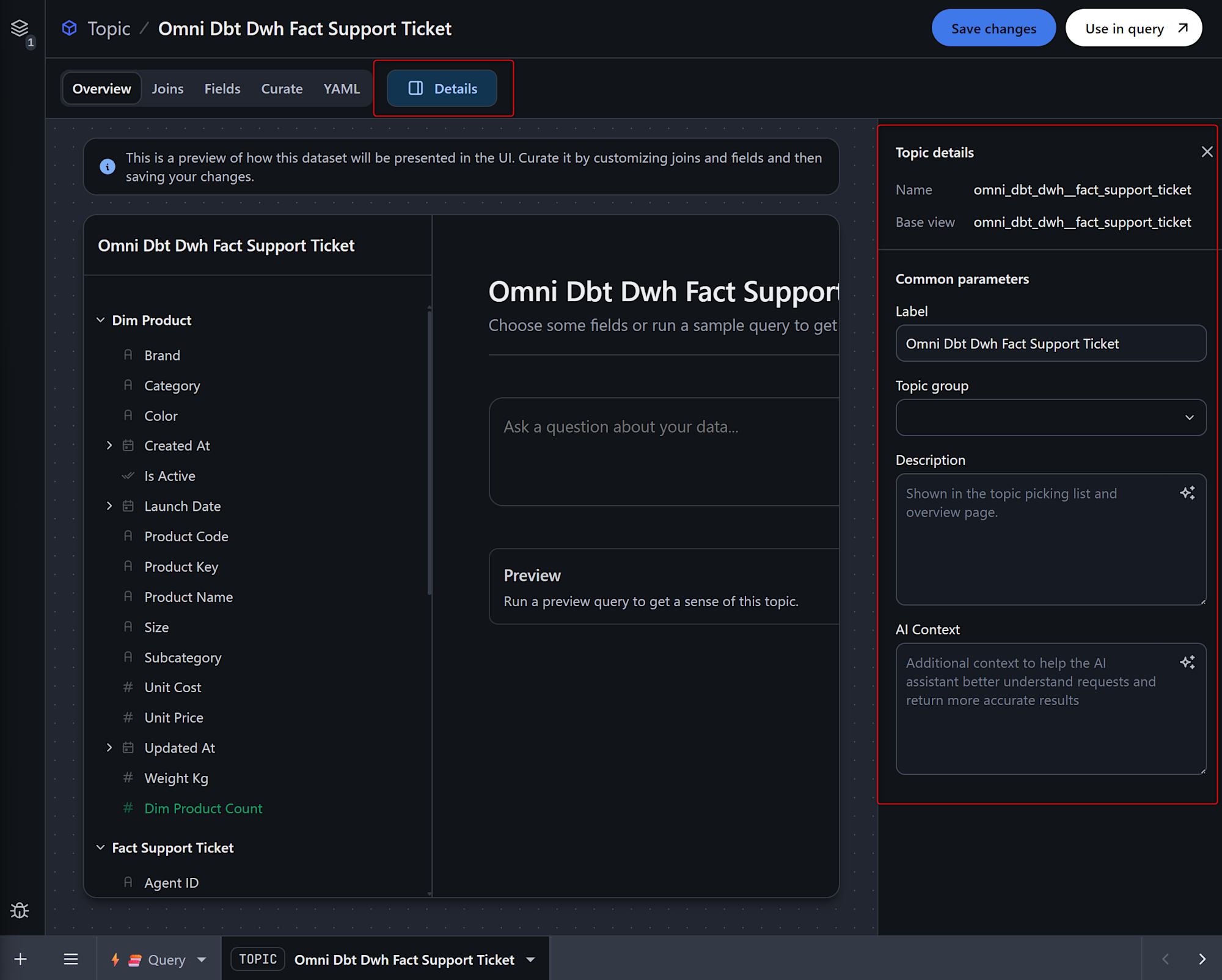This screenshot has height=980, width=1222.
Task: Expand the Launch Date field
Action: pos(109,506)
